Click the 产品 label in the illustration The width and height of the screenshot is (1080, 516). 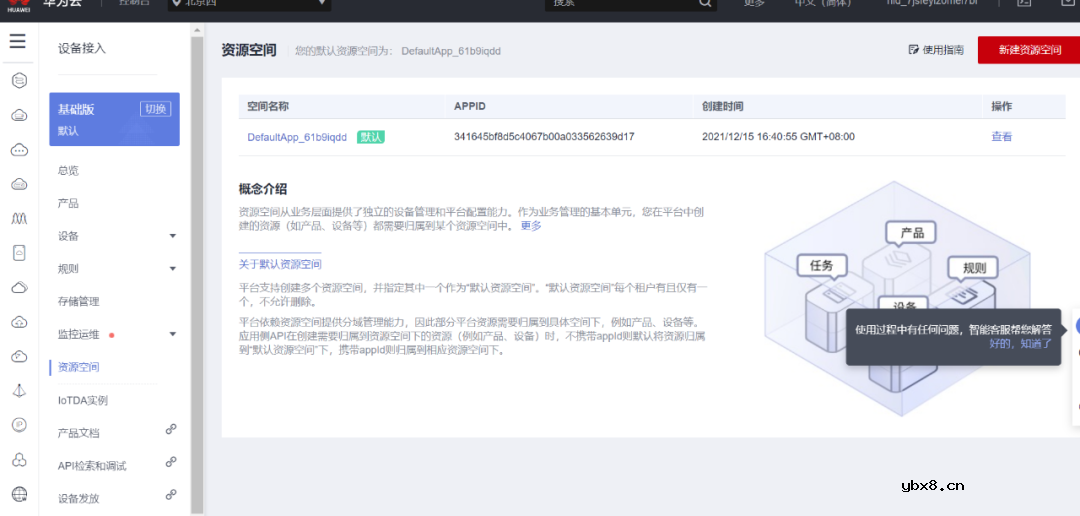(912, 233)
